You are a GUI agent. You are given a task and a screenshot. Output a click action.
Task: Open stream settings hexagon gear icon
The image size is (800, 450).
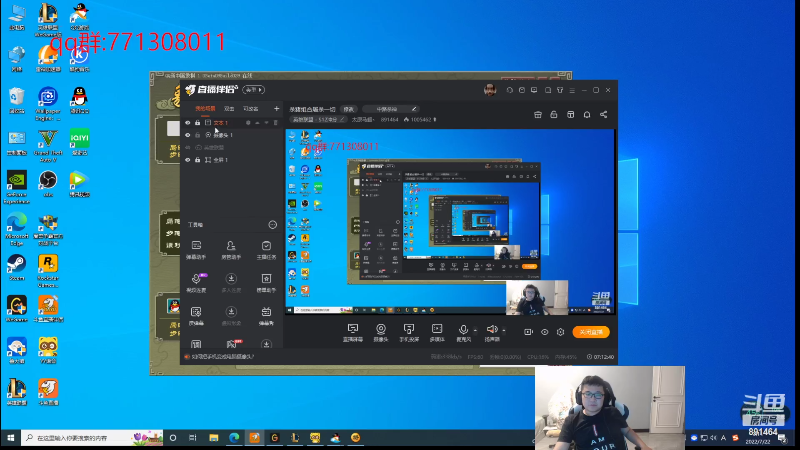560,332
